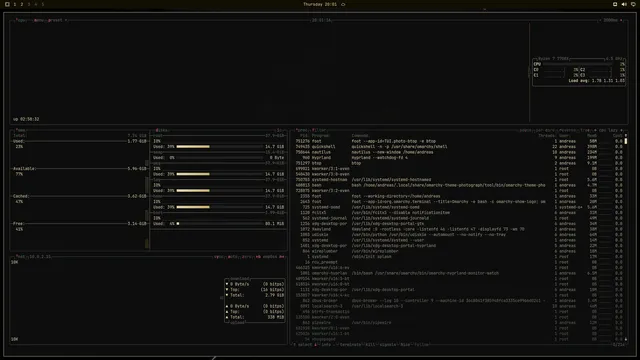Click the Pid column header
640x360 pixels.
click(x=304, y=136)
